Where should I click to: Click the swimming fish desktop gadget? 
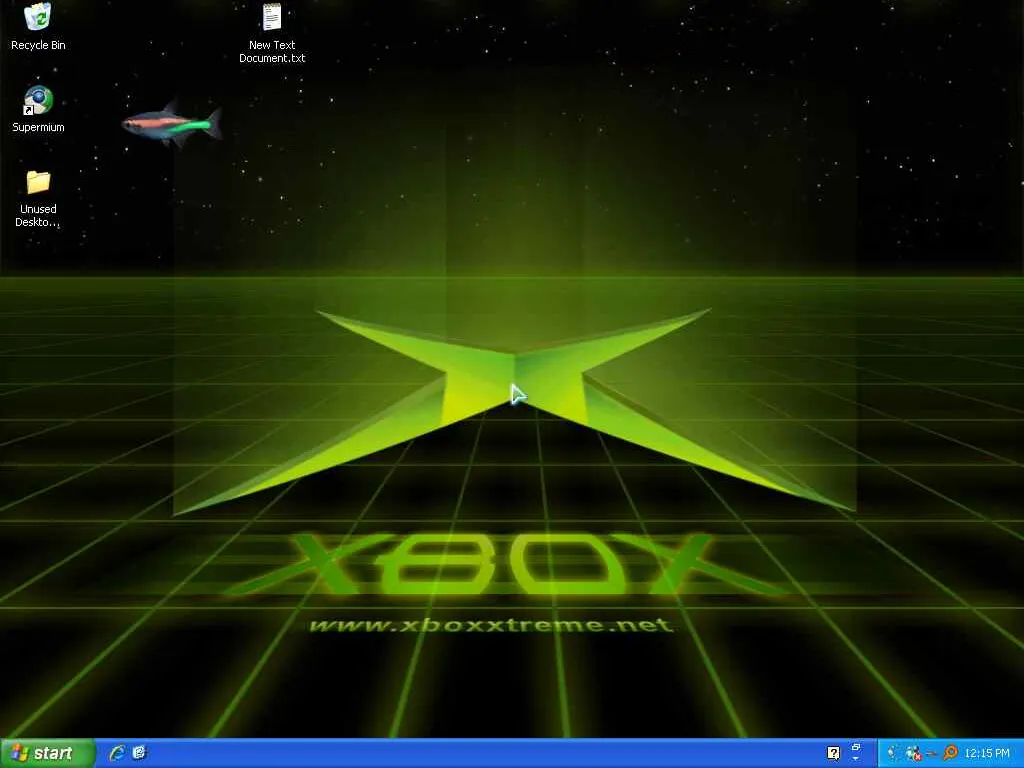point(171,123)
